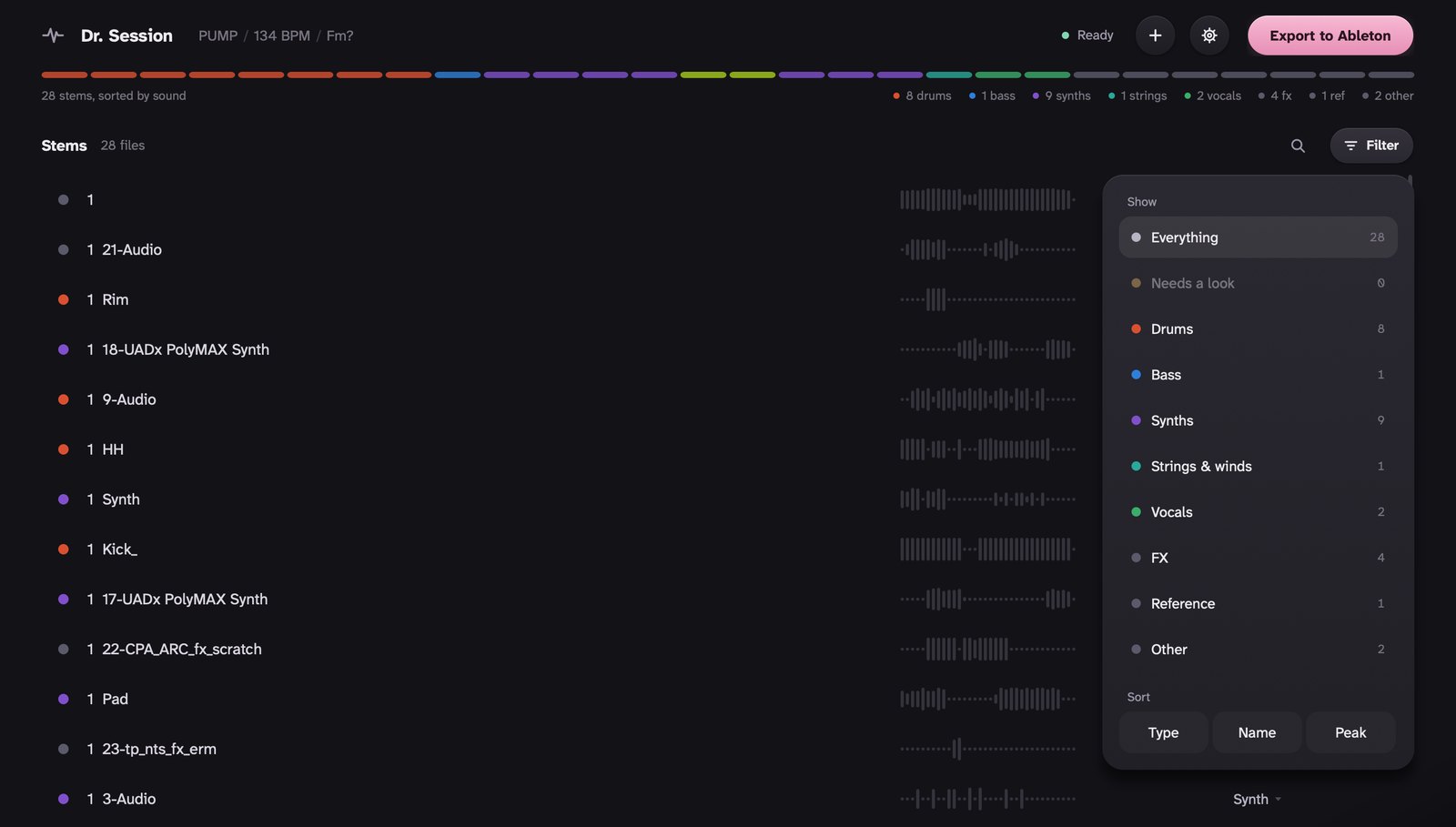The image size is (1456, 827).
Task: Show Everything in the filter list
Action: click(1258, 237)
